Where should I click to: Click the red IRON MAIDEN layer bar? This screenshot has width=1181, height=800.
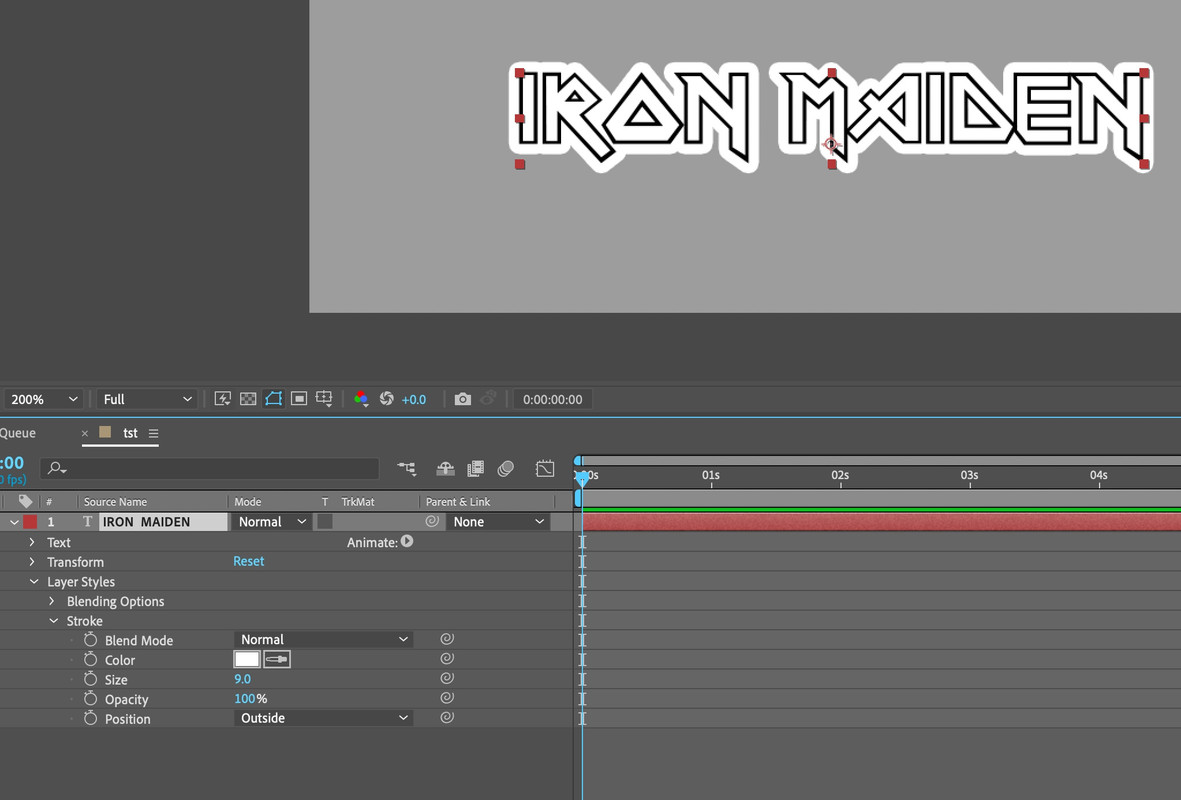(881, 521)
